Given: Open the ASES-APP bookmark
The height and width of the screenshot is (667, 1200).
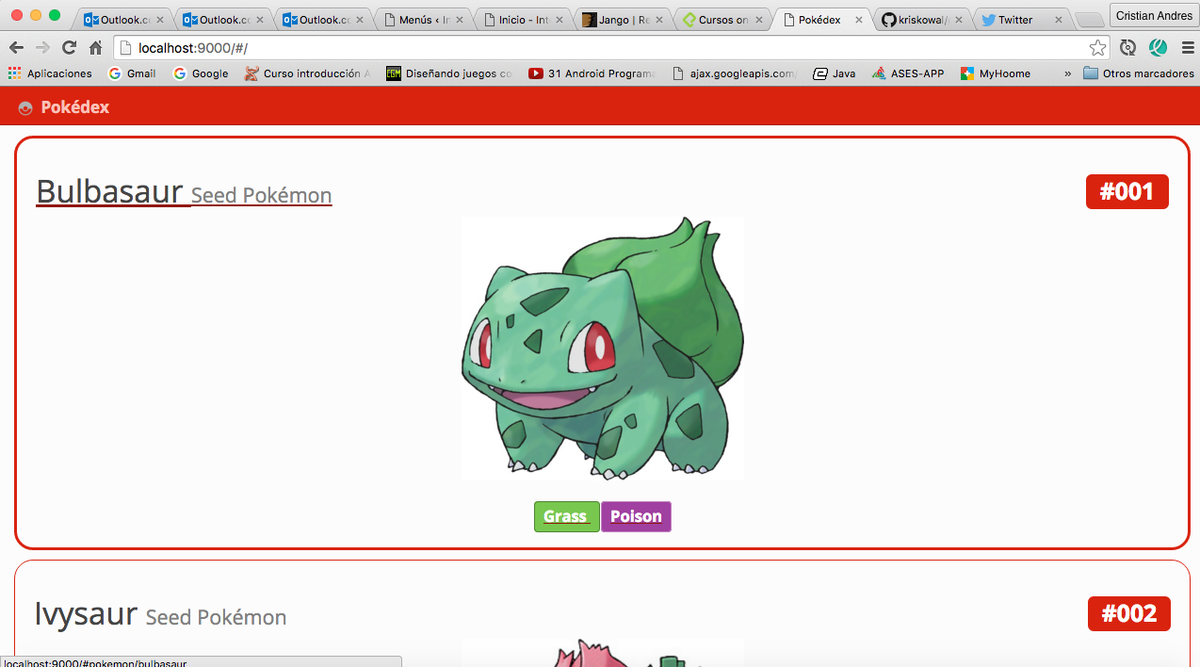Looking at the screenshot, I should (x=908, y=73).
